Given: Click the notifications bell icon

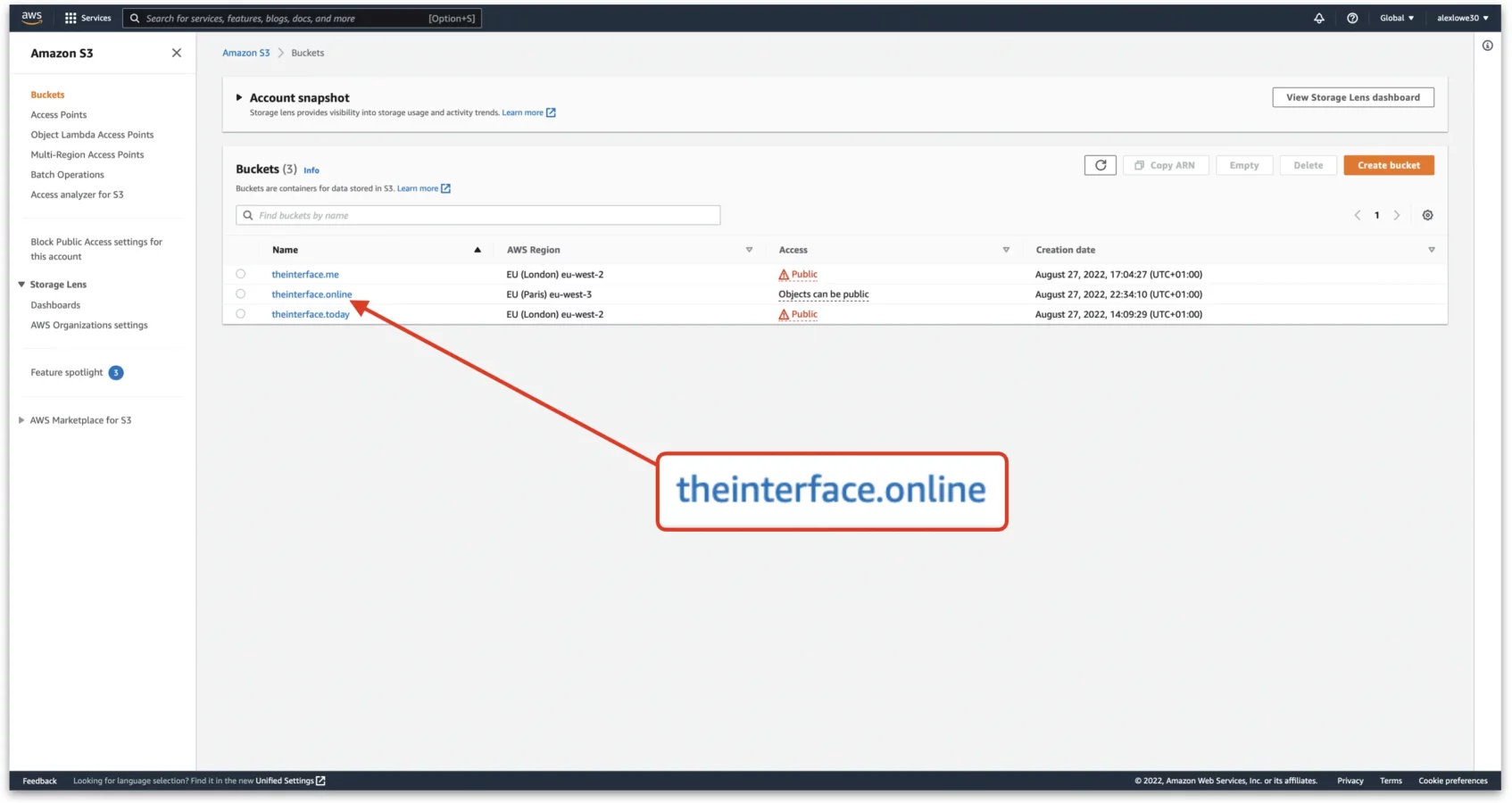Looking at the screenshot, I should pyautogui.click(x=1319, y=18).
